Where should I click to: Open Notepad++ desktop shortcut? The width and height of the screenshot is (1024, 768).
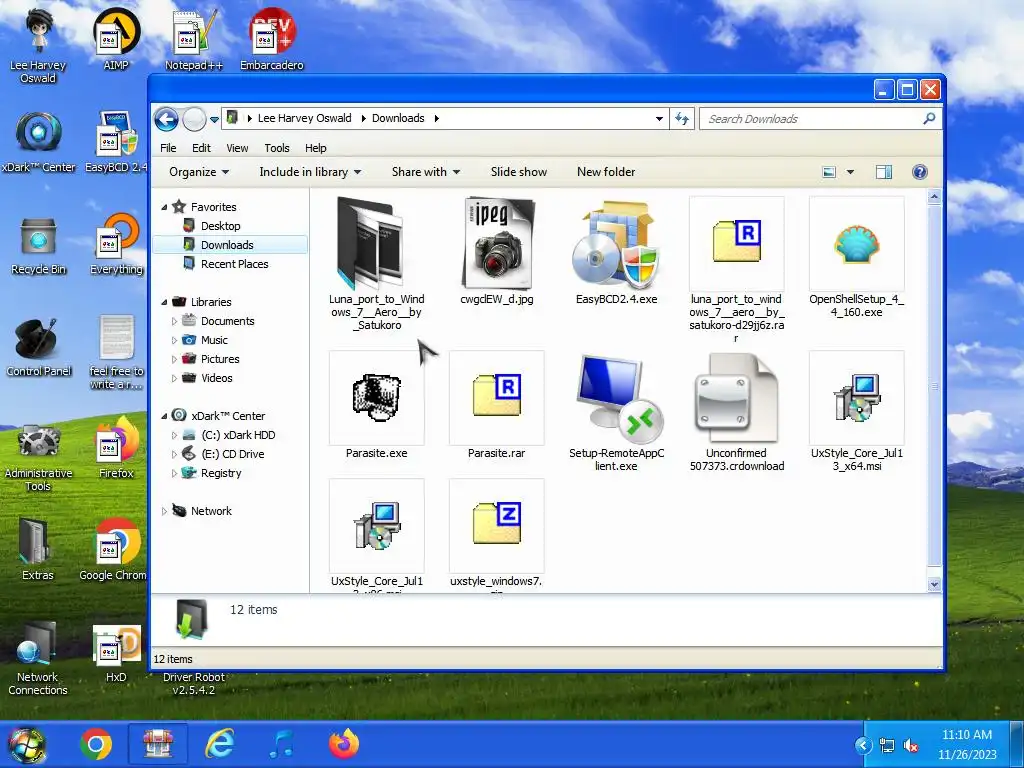point(194,39)
